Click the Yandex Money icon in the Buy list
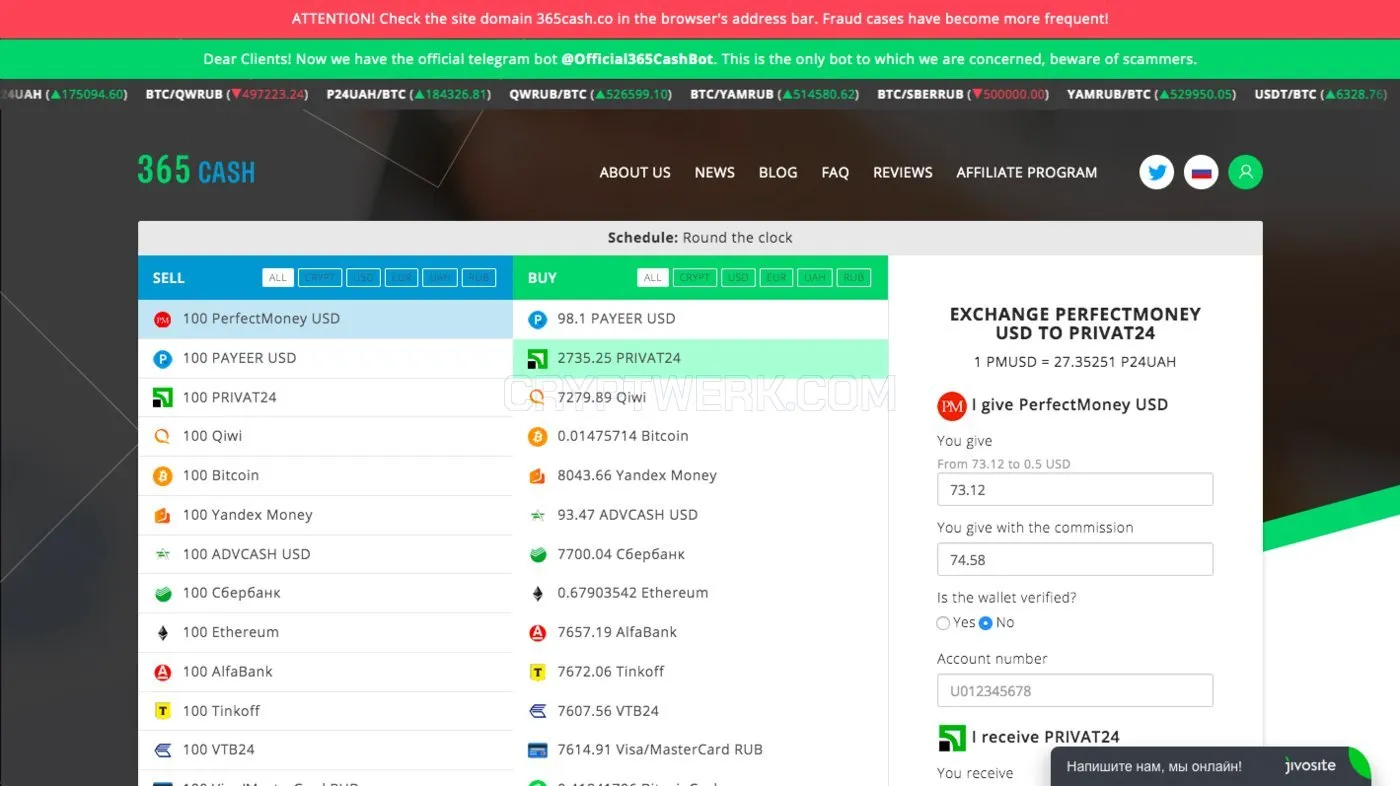The width and height of the screenshot is (1400, 786). [x=537, y=476]
